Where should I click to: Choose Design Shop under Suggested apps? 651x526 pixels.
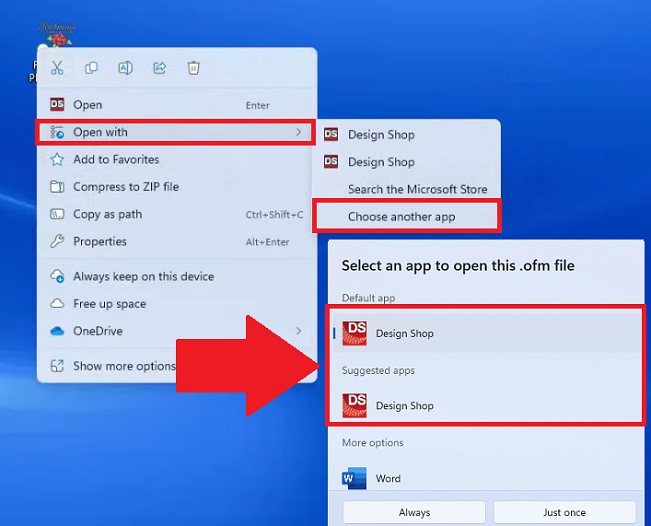click(x=404, y=406)
